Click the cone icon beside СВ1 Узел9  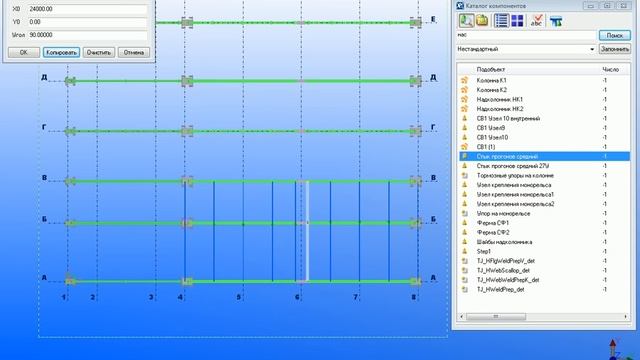coord(464,128)
